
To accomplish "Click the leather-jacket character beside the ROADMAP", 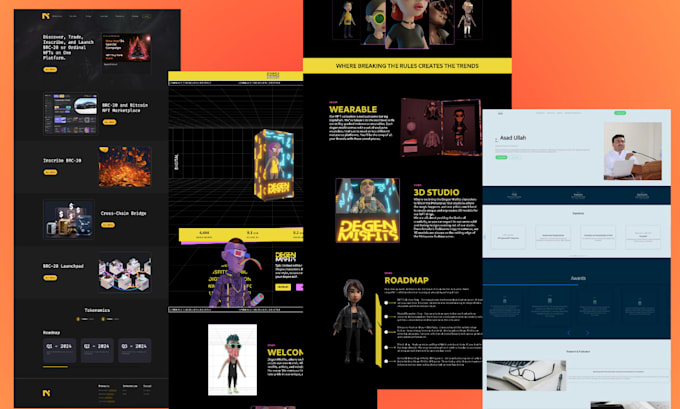I will 353,321.
